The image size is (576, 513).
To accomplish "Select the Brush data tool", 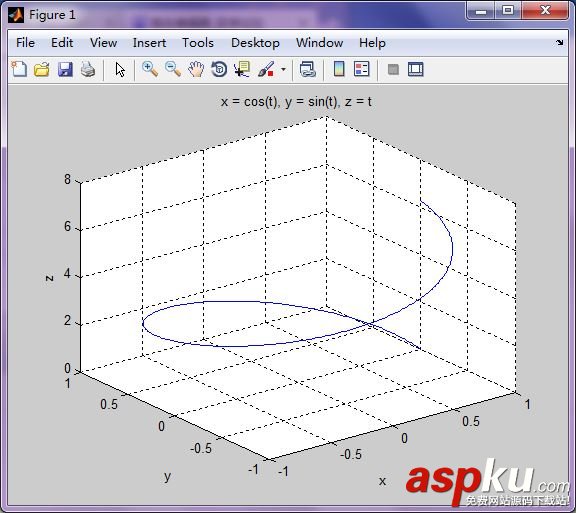I will [266, 69].
